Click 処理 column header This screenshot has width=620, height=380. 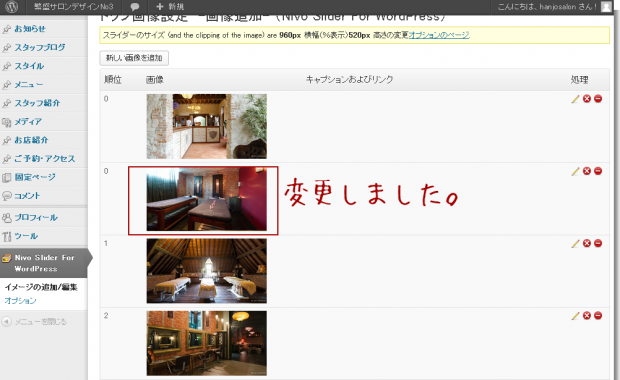coord(580,79)
